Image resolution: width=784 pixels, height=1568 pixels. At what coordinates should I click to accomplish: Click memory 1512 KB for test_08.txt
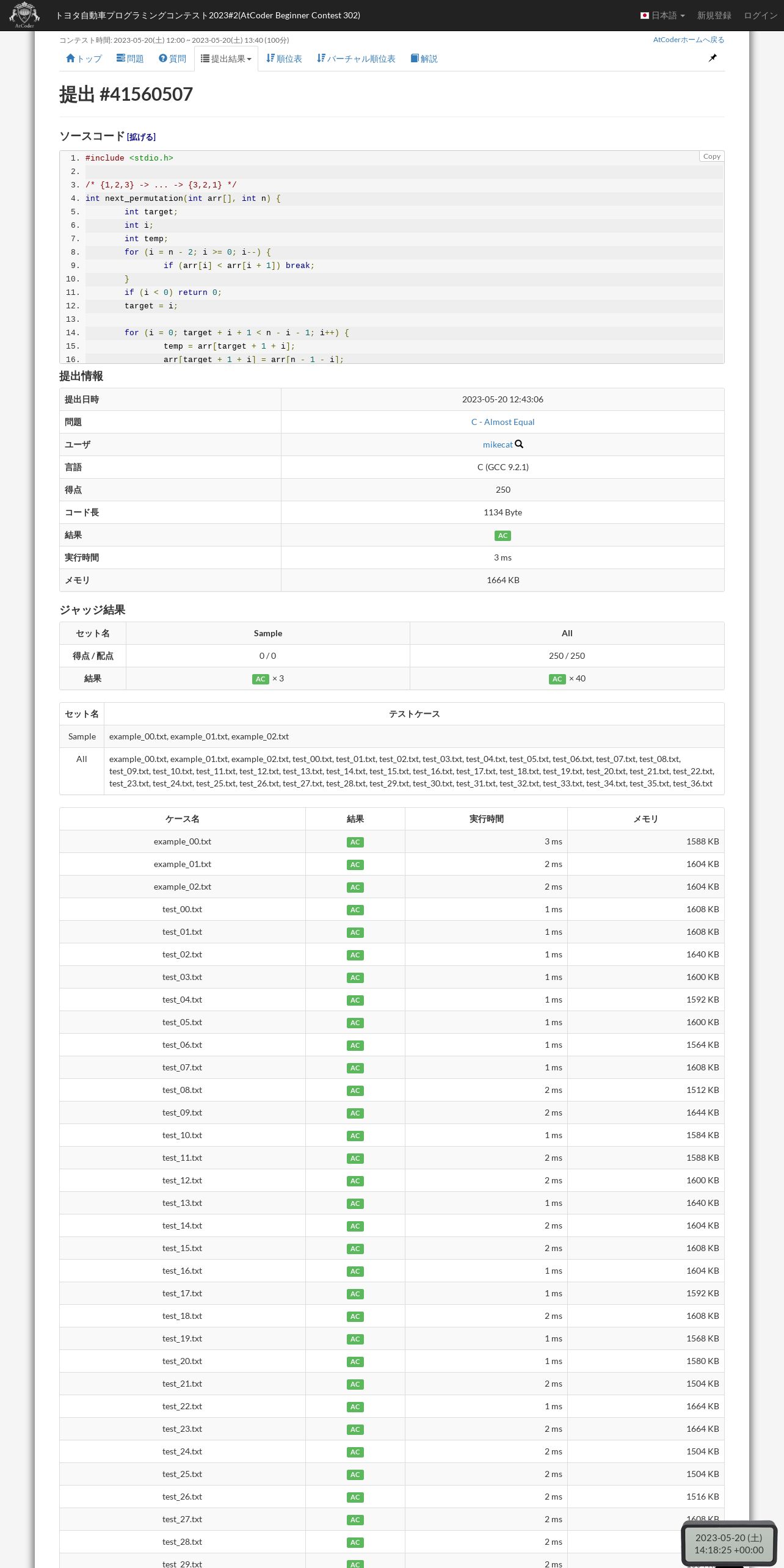click(702, 1090)
